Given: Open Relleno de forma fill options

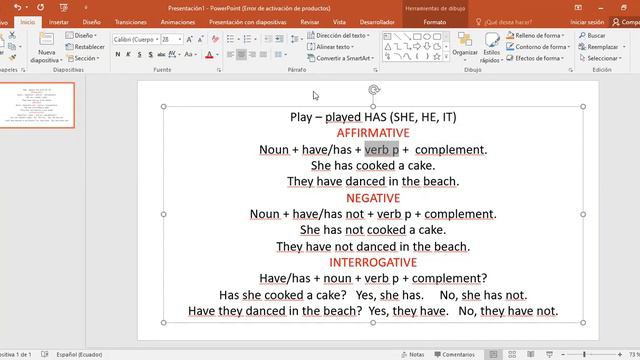Looking at the screenshot, I should point(535,36).
